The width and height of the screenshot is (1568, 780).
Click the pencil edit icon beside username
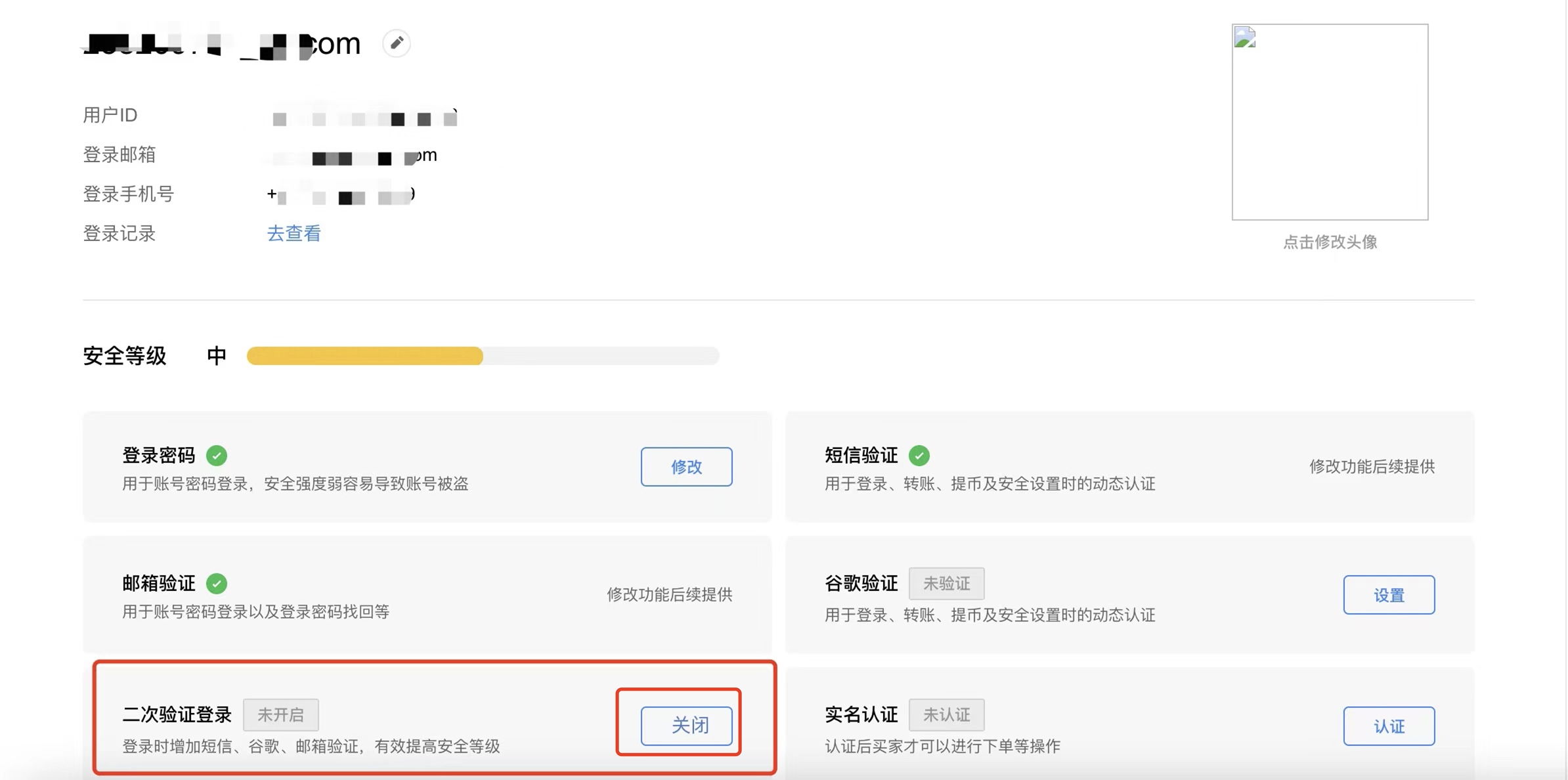click(397, 43)
